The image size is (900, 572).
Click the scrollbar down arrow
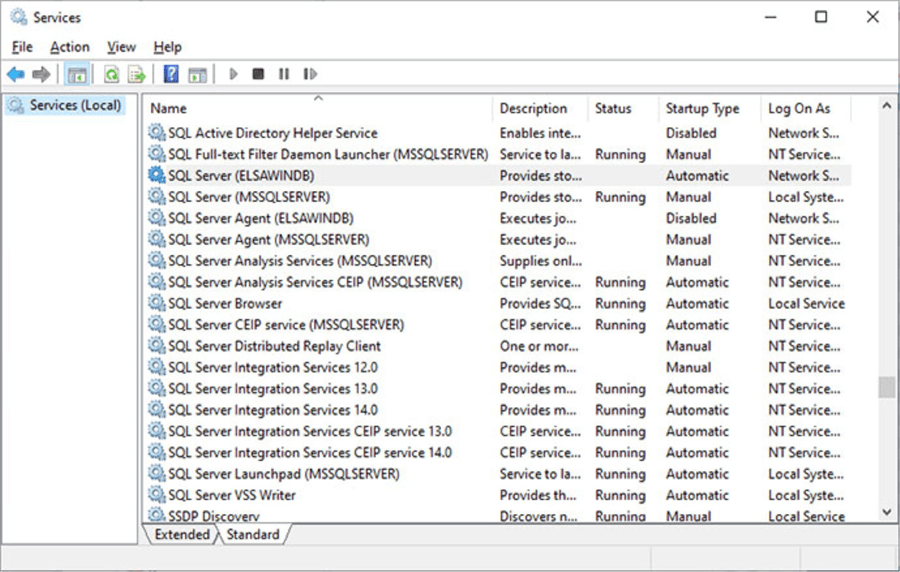[886, 512]
